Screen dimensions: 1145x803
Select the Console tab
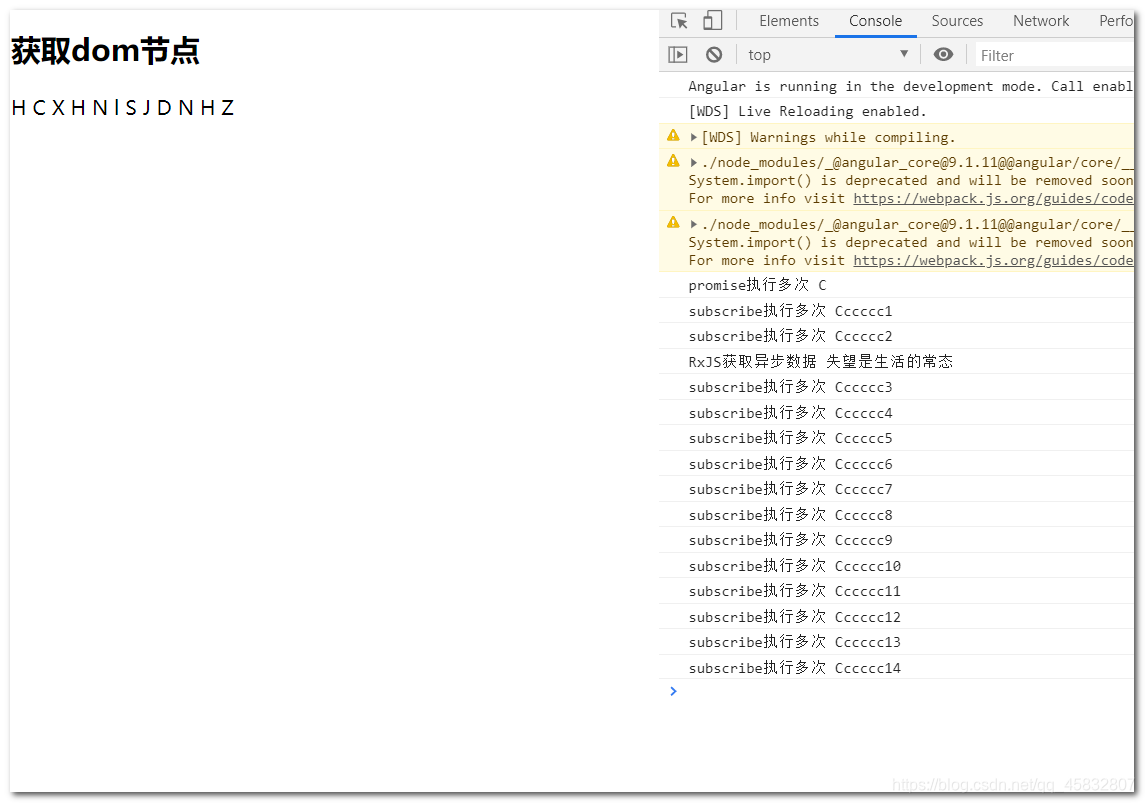coord(875,21)
